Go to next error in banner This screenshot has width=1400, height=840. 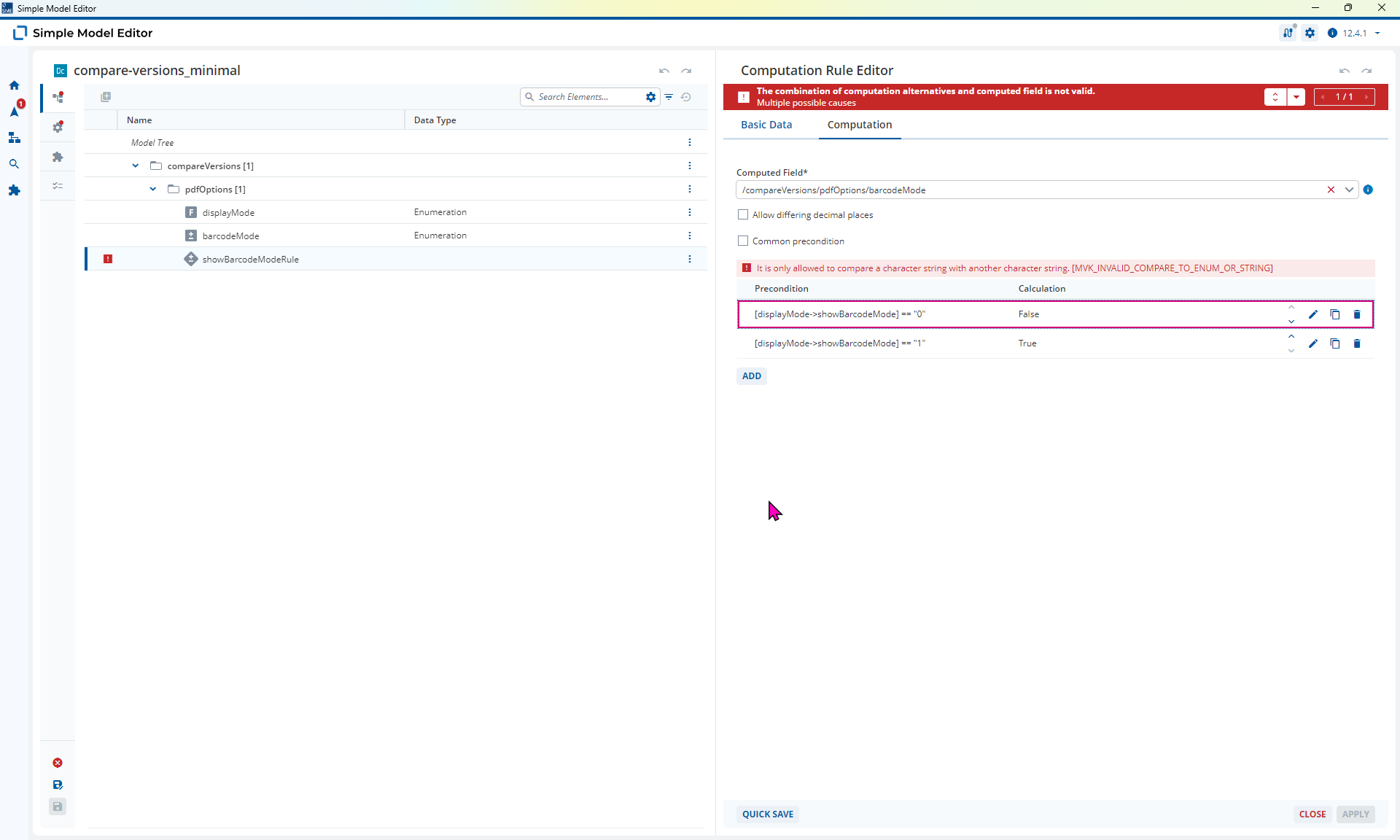point(1366,97)
